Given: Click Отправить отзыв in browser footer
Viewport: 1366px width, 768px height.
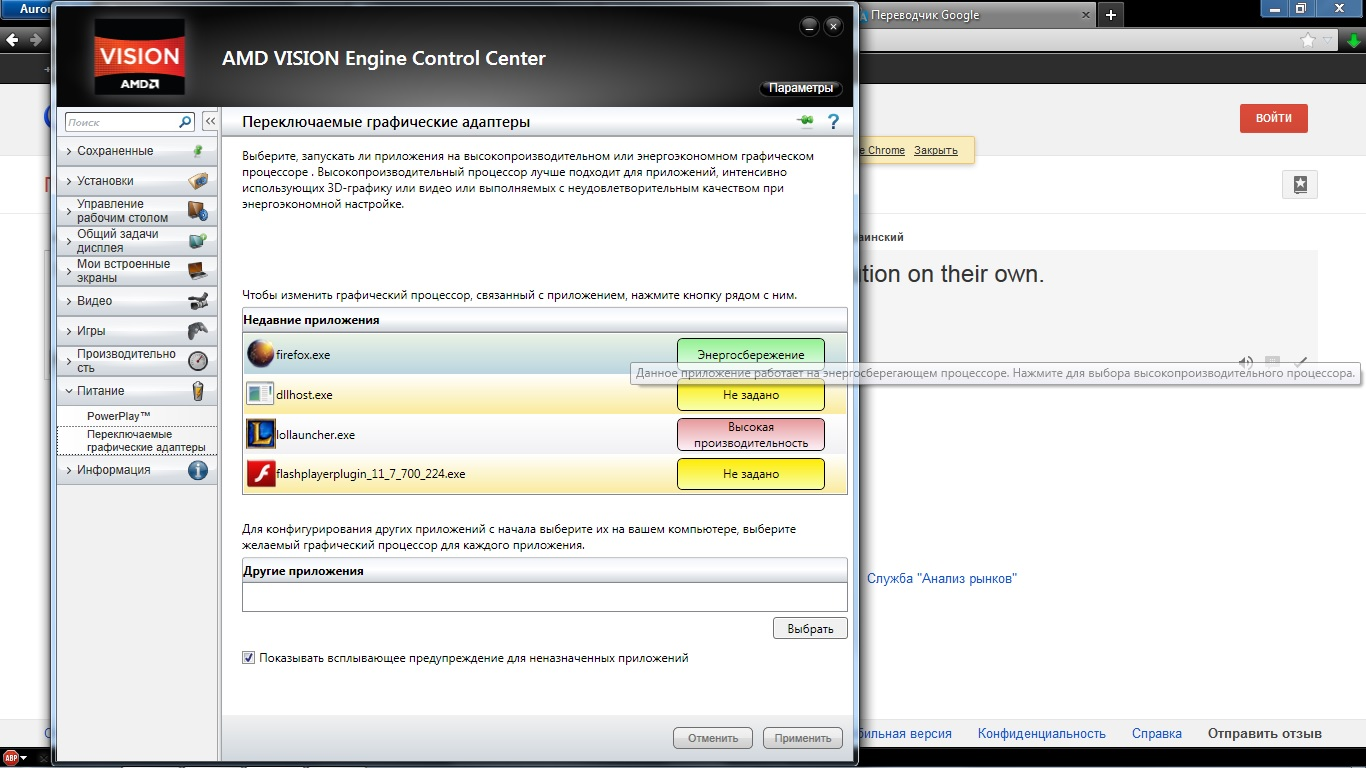Looking at the screenshot, I should (x=1265, y=733).
